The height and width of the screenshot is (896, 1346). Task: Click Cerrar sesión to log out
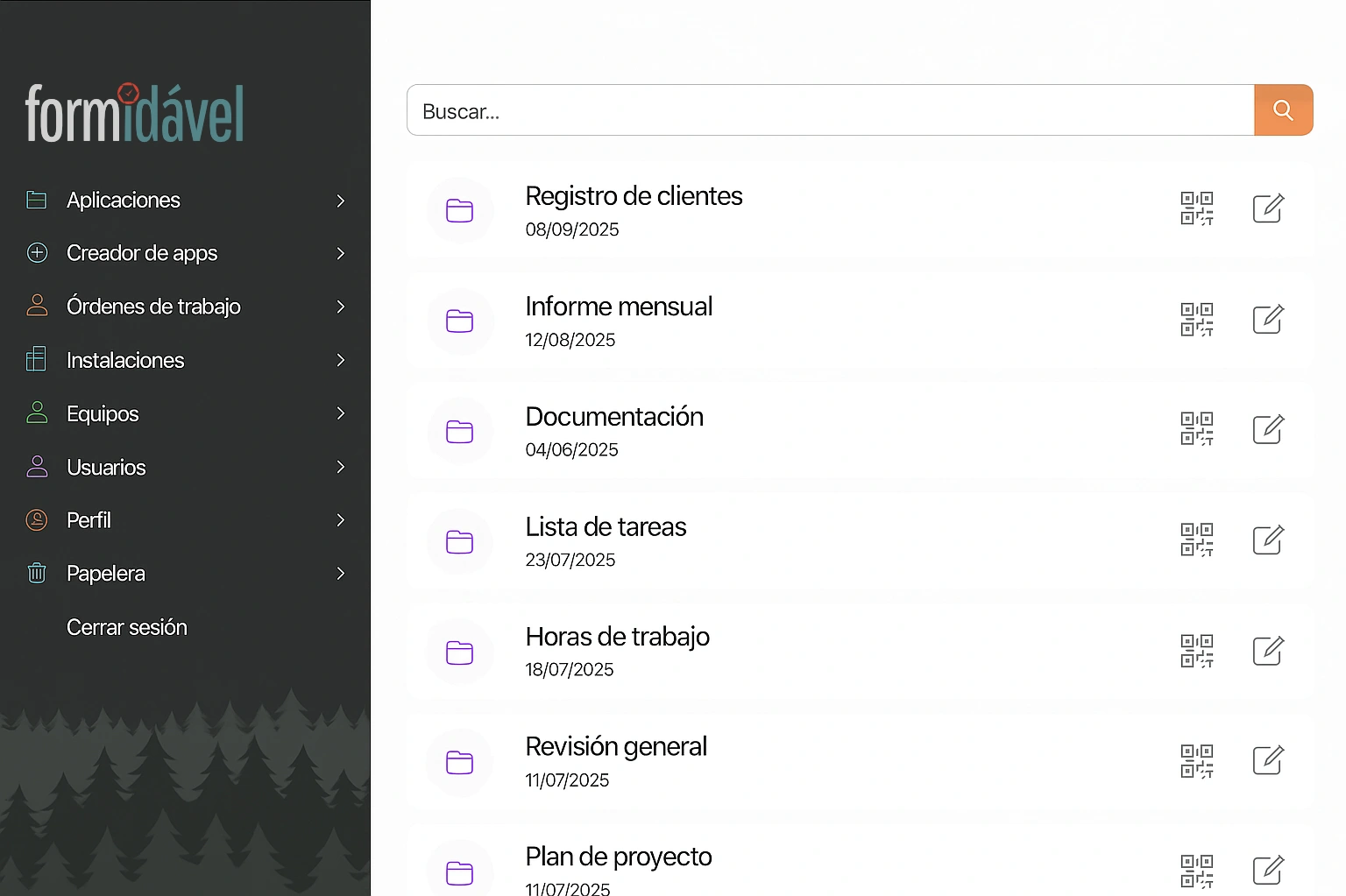[127, 627]
